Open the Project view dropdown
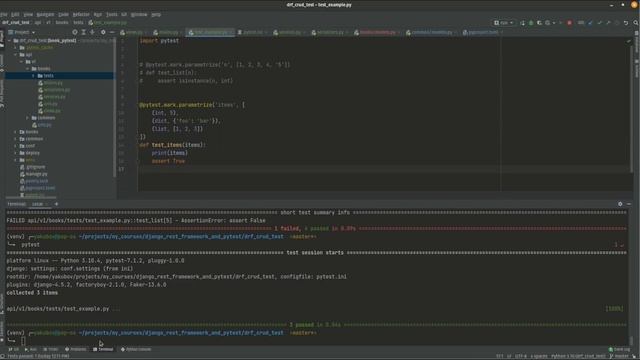Image resolution: width=640 pixels, height=360 pixels. 22,32
